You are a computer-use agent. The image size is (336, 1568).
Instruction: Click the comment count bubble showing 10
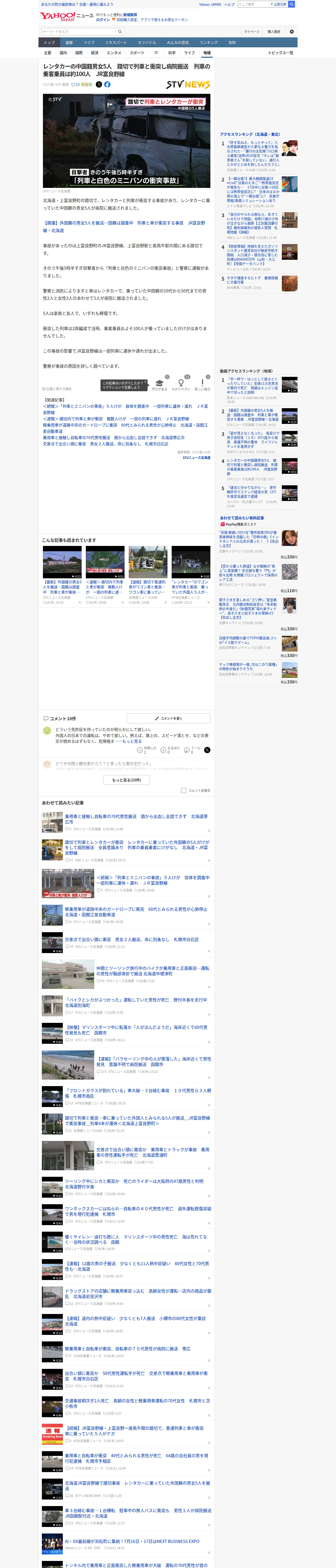(76, 85)
